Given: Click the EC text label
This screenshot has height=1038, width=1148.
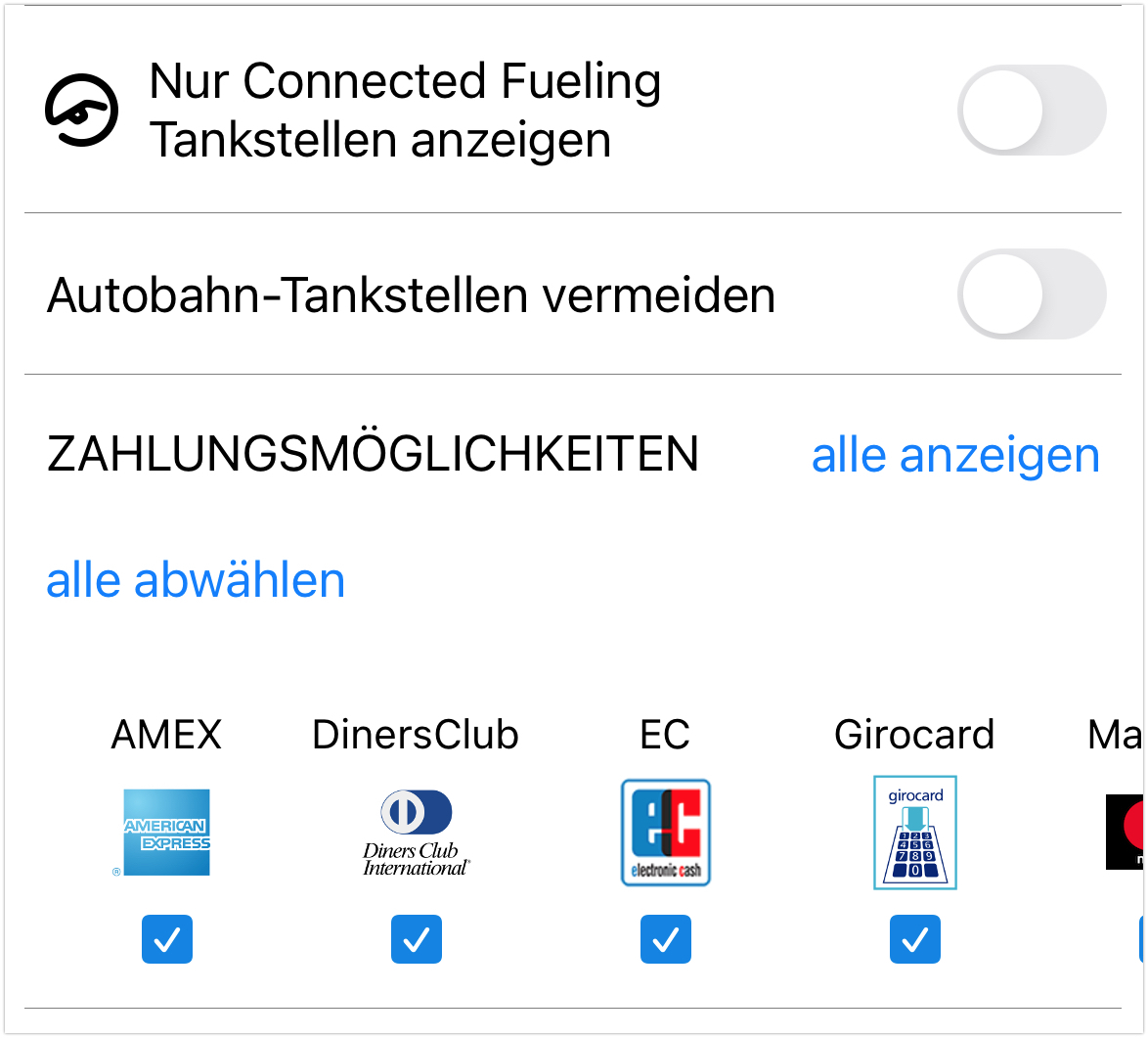Looking at the screenshot, I should pos(665,735).
